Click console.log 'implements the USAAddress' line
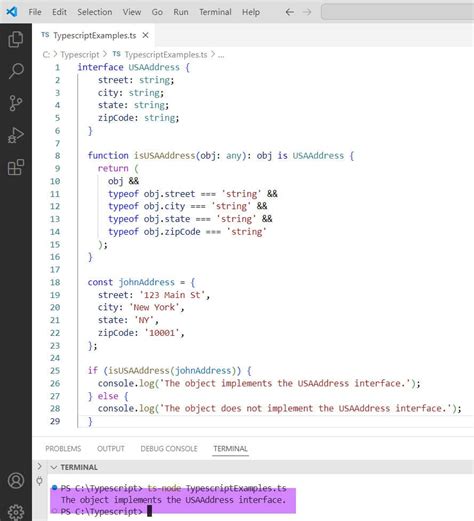474x521 pixels. [259, 383]
